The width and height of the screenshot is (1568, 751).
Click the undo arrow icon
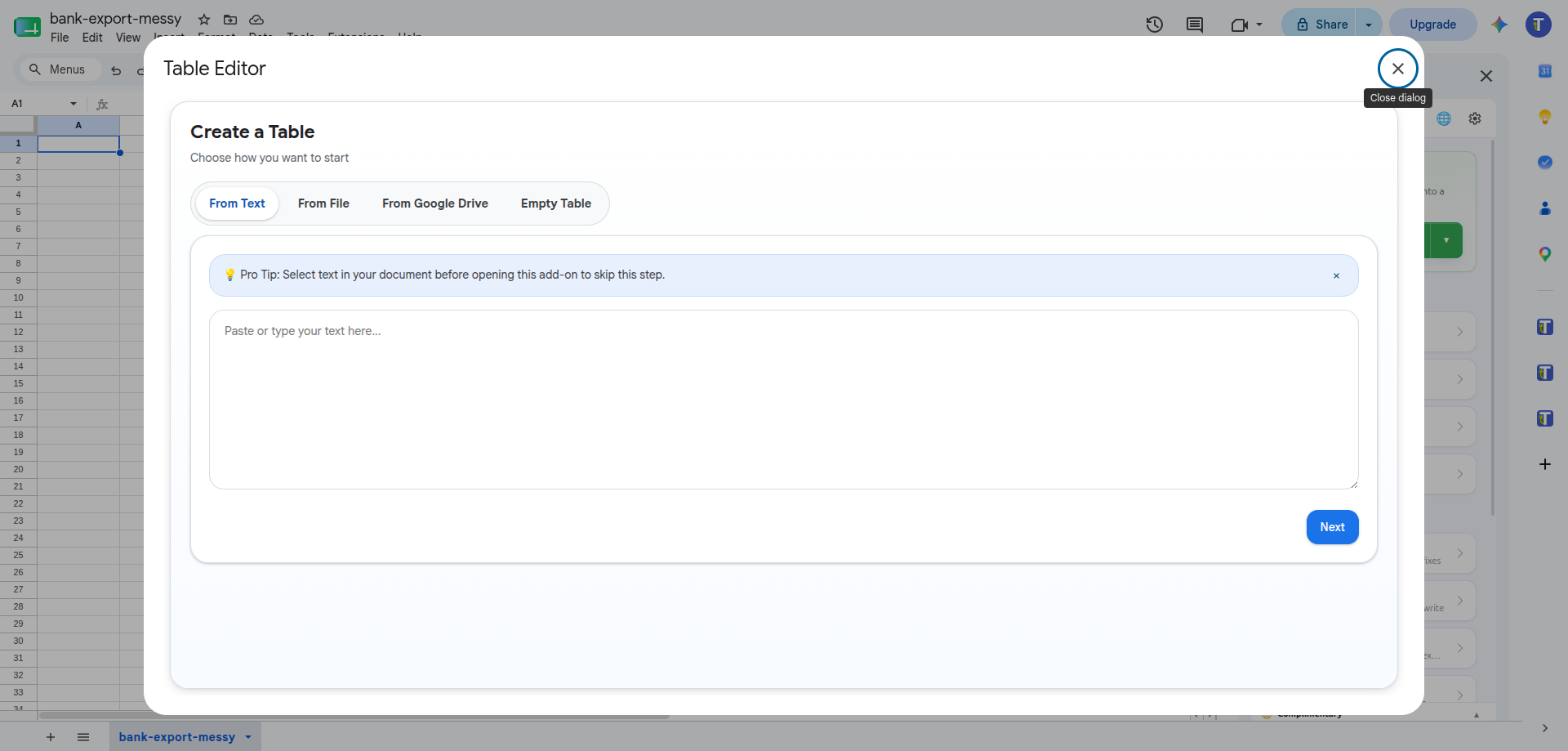116,70
